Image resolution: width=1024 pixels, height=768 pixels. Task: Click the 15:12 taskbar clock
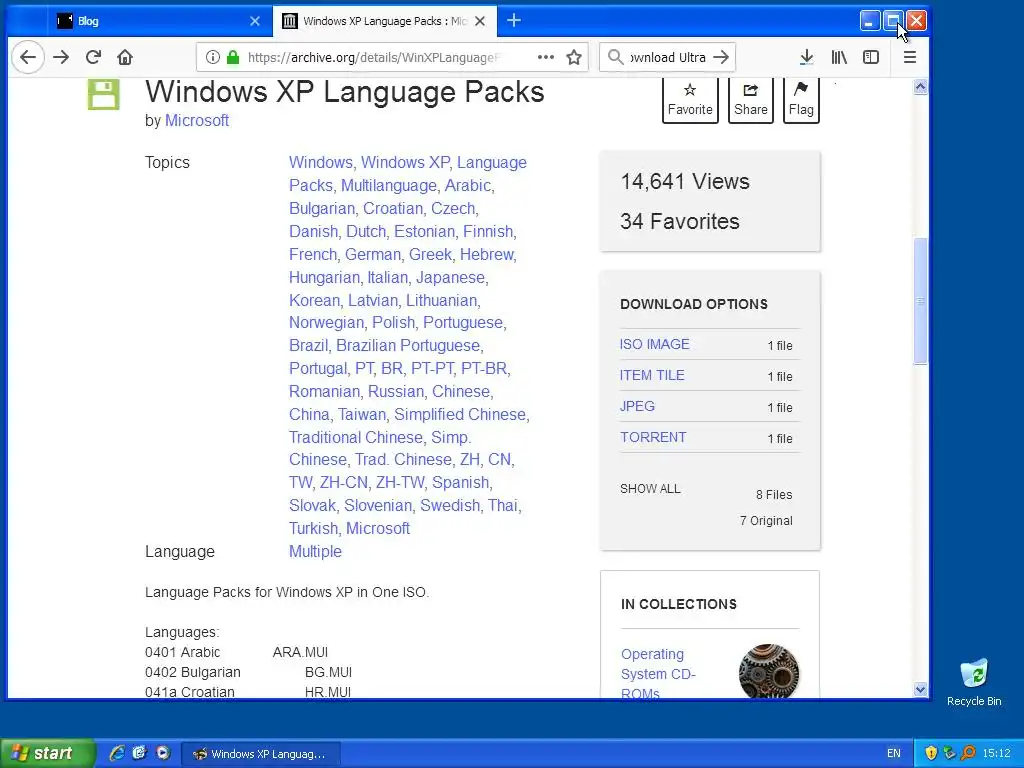click(996, 754)
